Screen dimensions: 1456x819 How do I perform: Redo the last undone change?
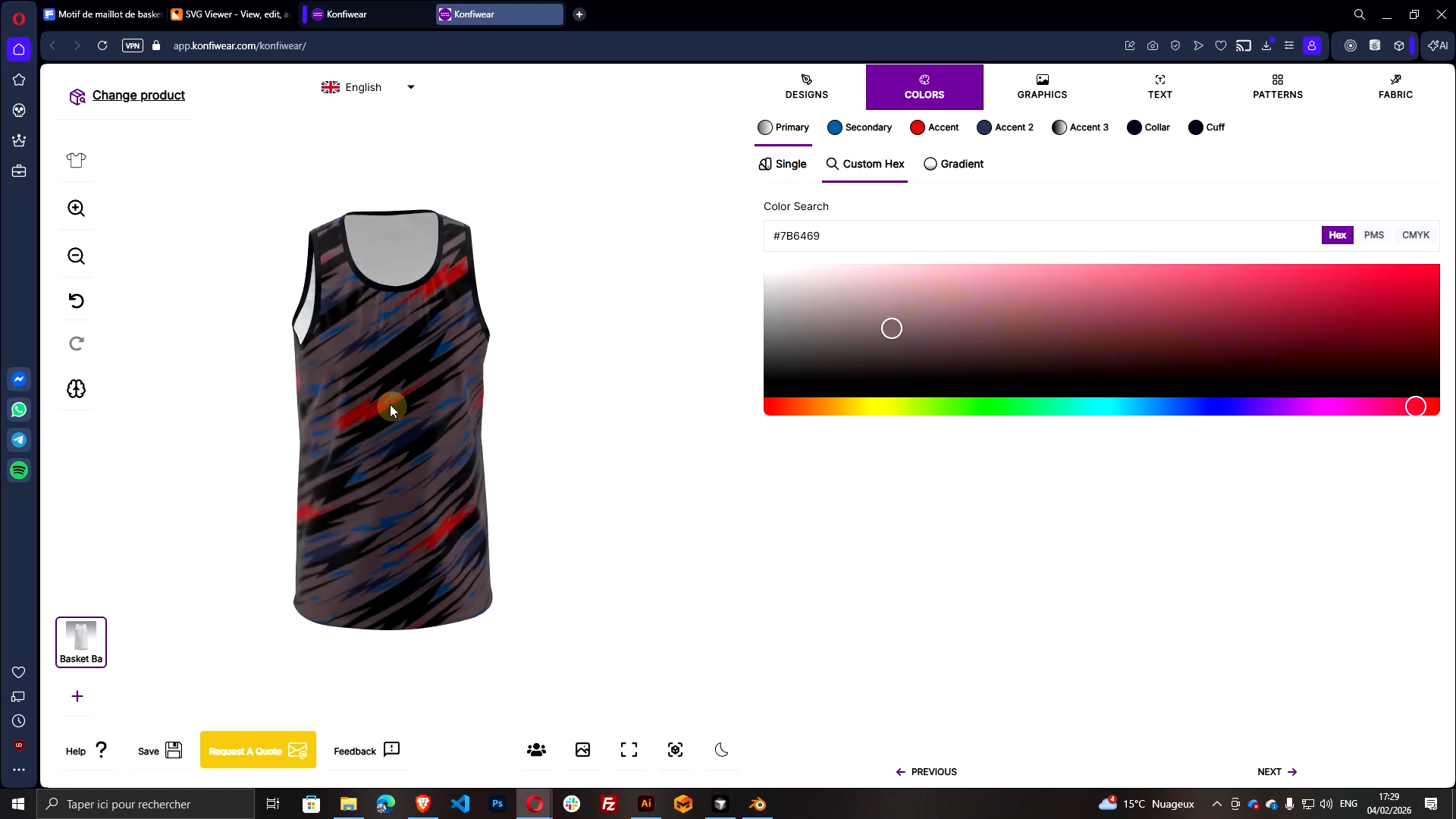click(76, 344)
